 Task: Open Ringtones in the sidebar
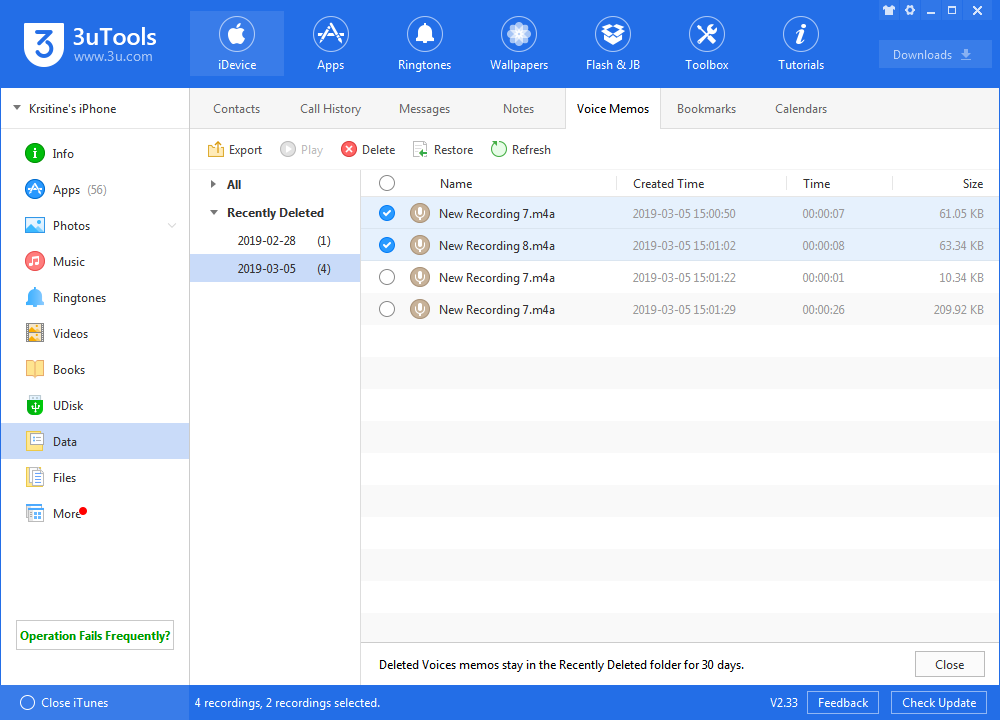coord(95,298)
